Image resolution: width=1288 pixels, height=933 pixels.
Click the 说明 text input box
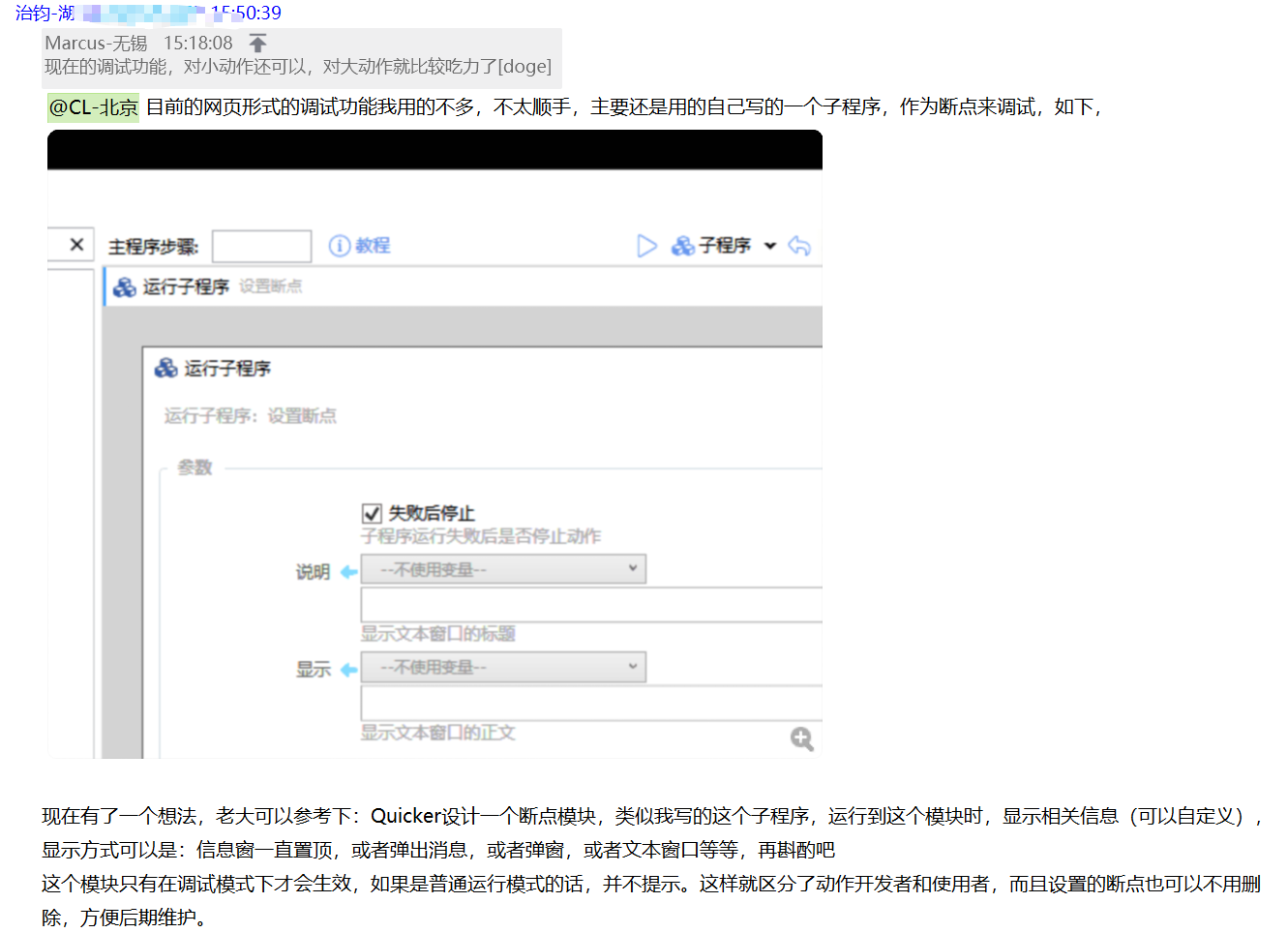pos(591,605)
